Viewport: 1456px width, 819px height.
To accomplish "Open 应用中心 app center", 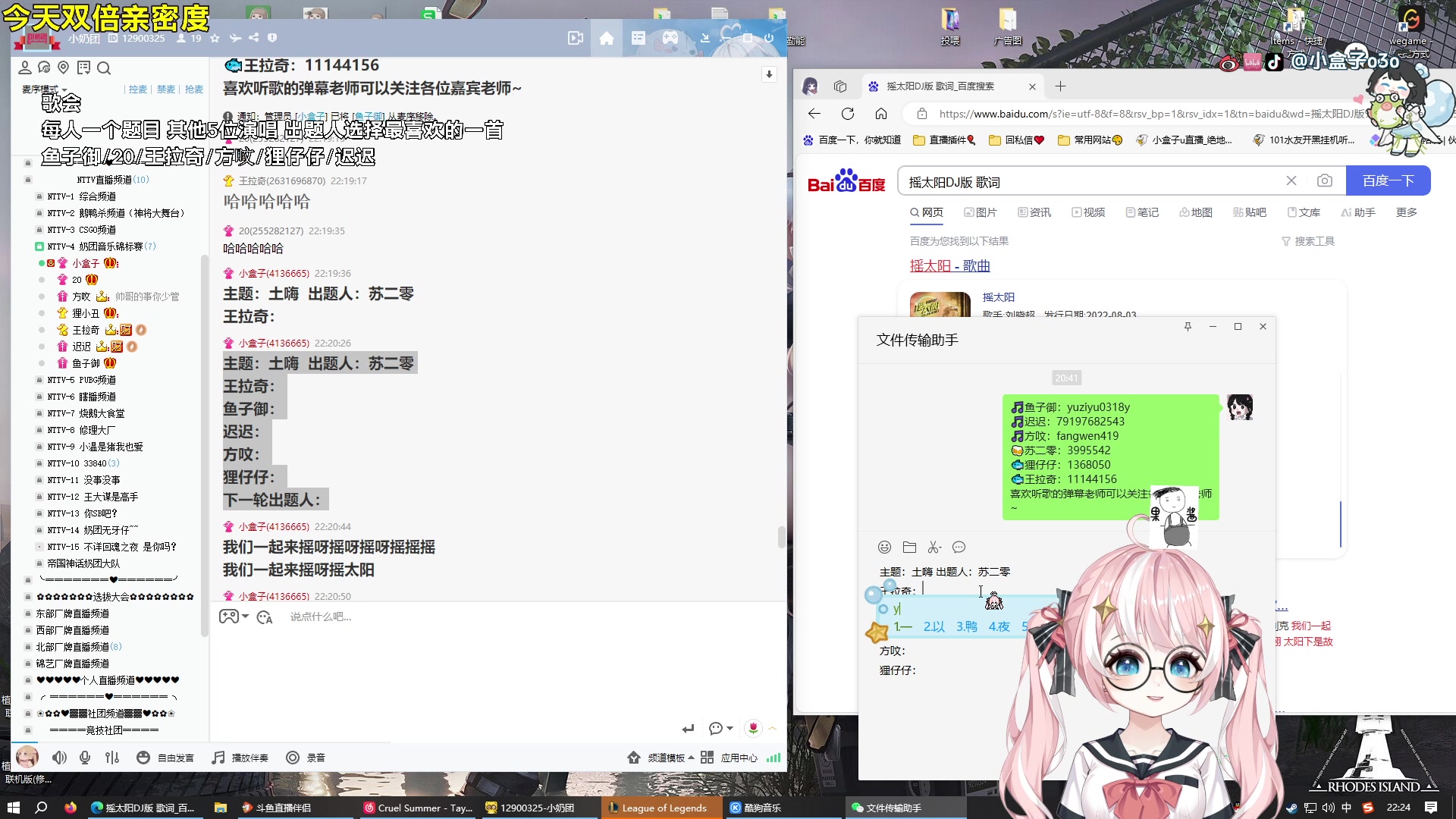I will (x=729, y=758).
